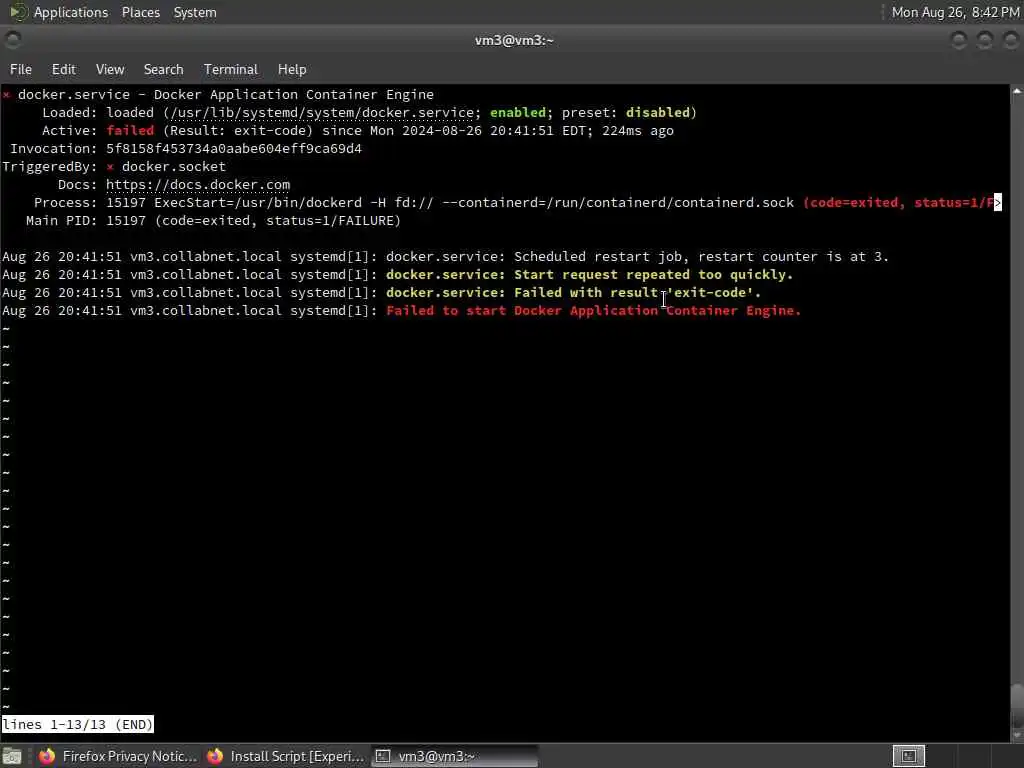Open the Help menu
The height and width of the screenshot is (768, 1024).
click(292, 69)
